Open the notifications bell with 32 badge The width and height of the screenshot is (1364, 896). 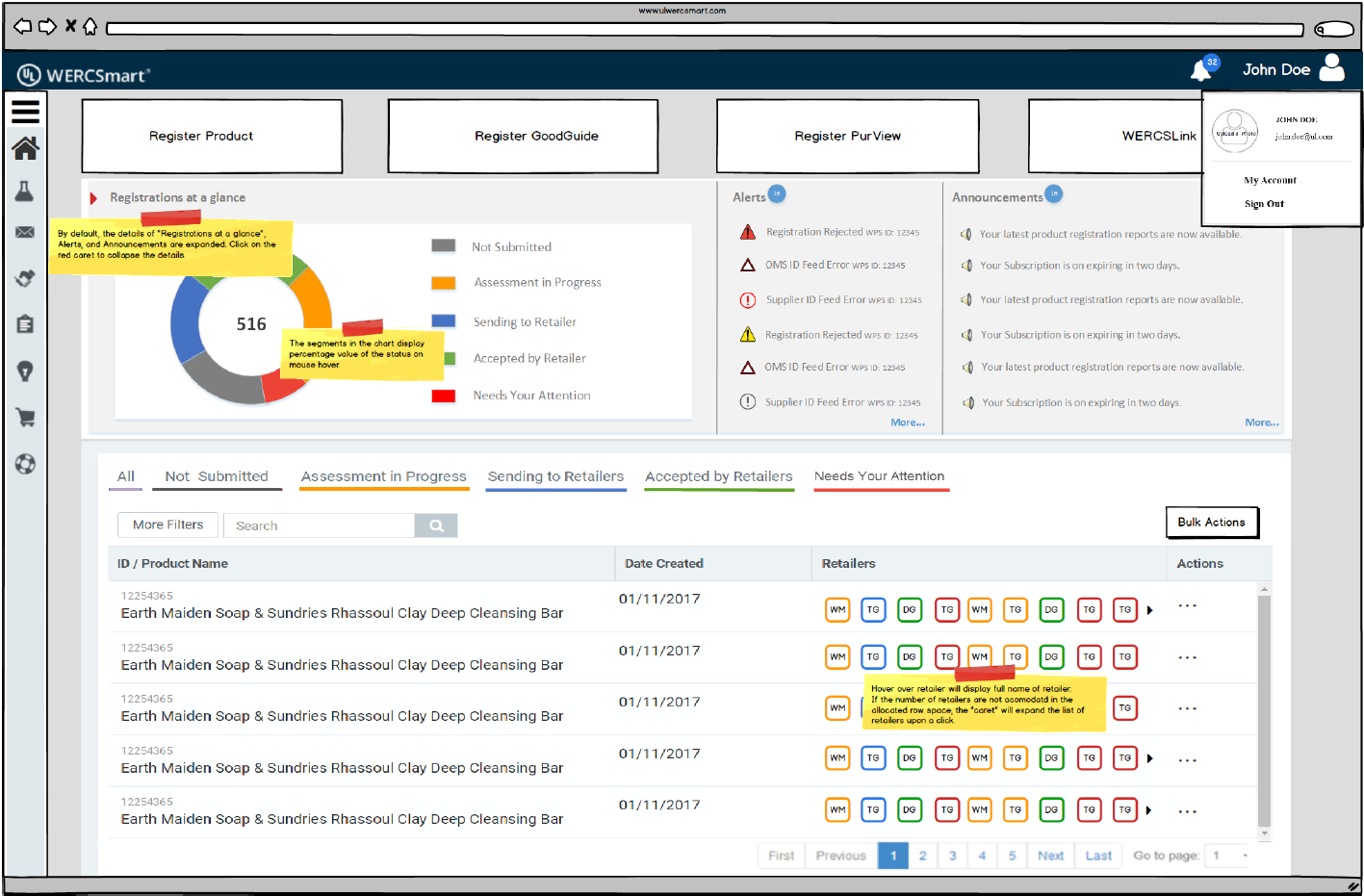1201,70
